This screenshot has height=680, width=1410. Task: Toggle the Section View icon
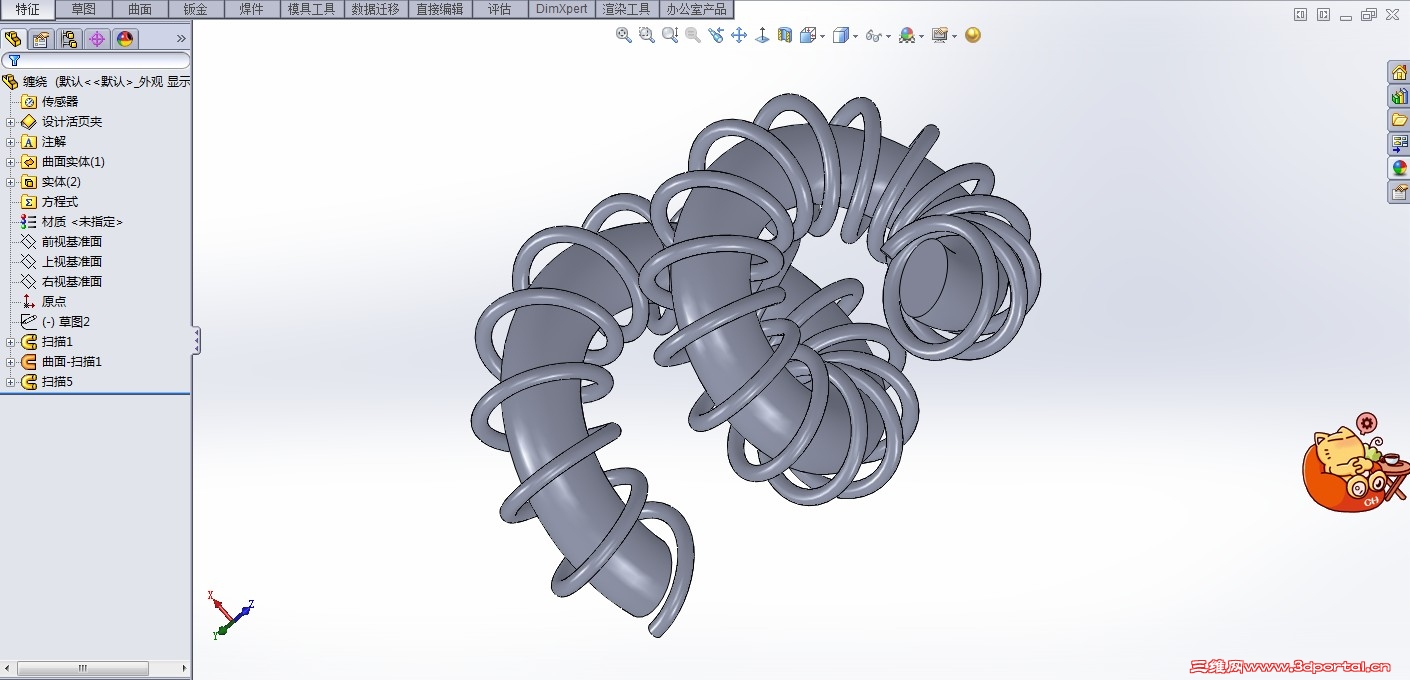point(785,35)
